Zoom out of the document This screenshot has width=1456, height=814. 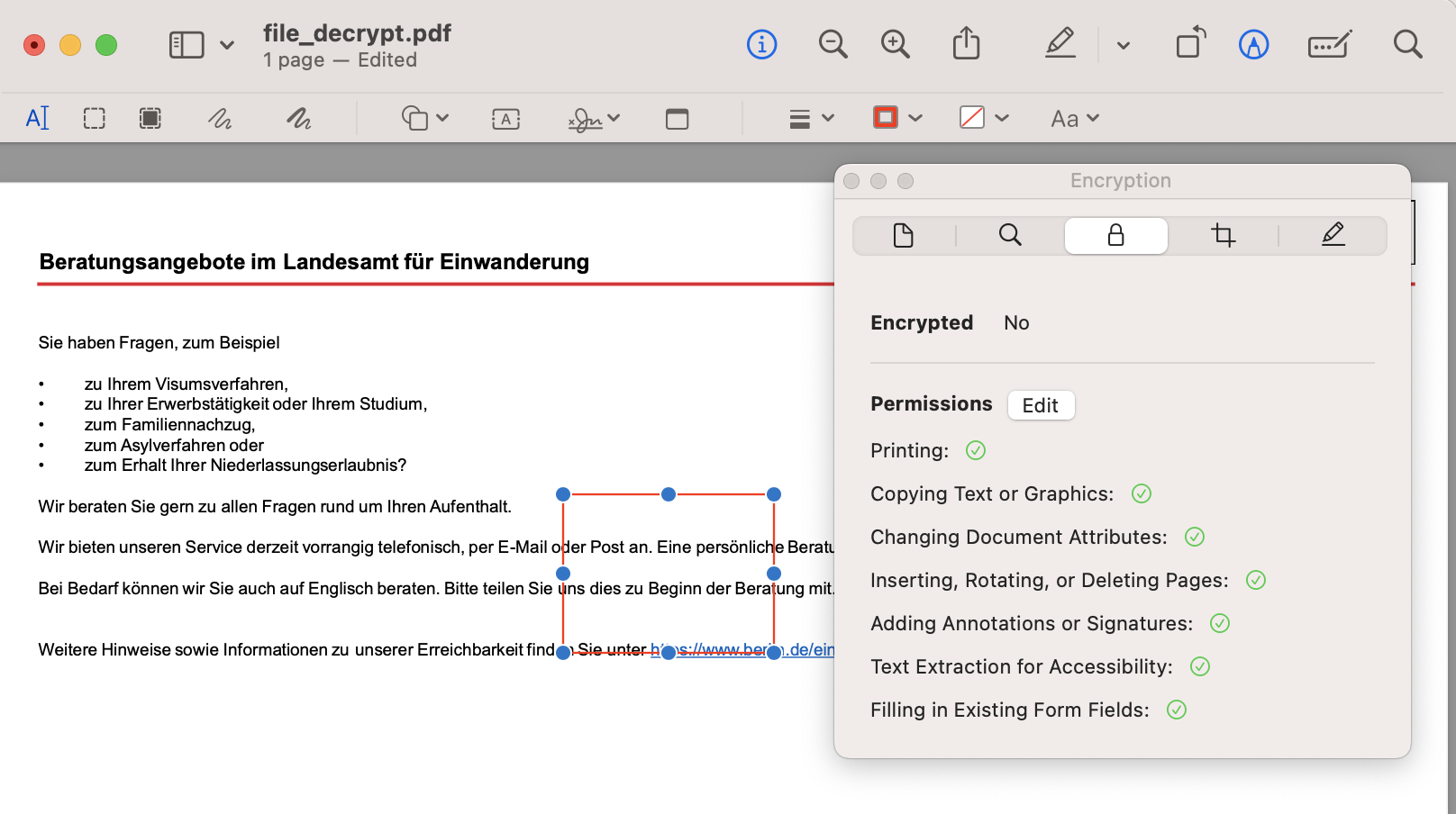coord(833,44)
